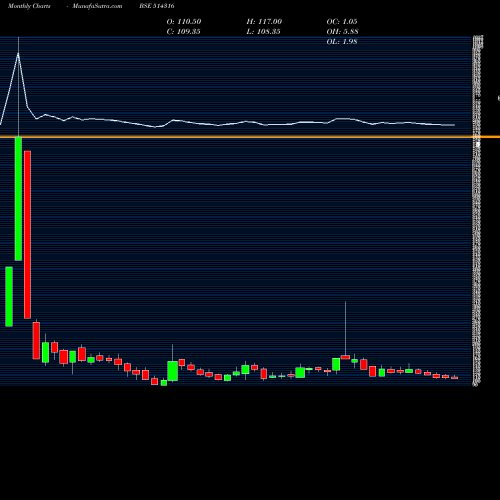Image resolution: width=500 pixels, height=500 pixels.
Task: Click the 'OL: 1.98' value
Action: coord(342,42)
